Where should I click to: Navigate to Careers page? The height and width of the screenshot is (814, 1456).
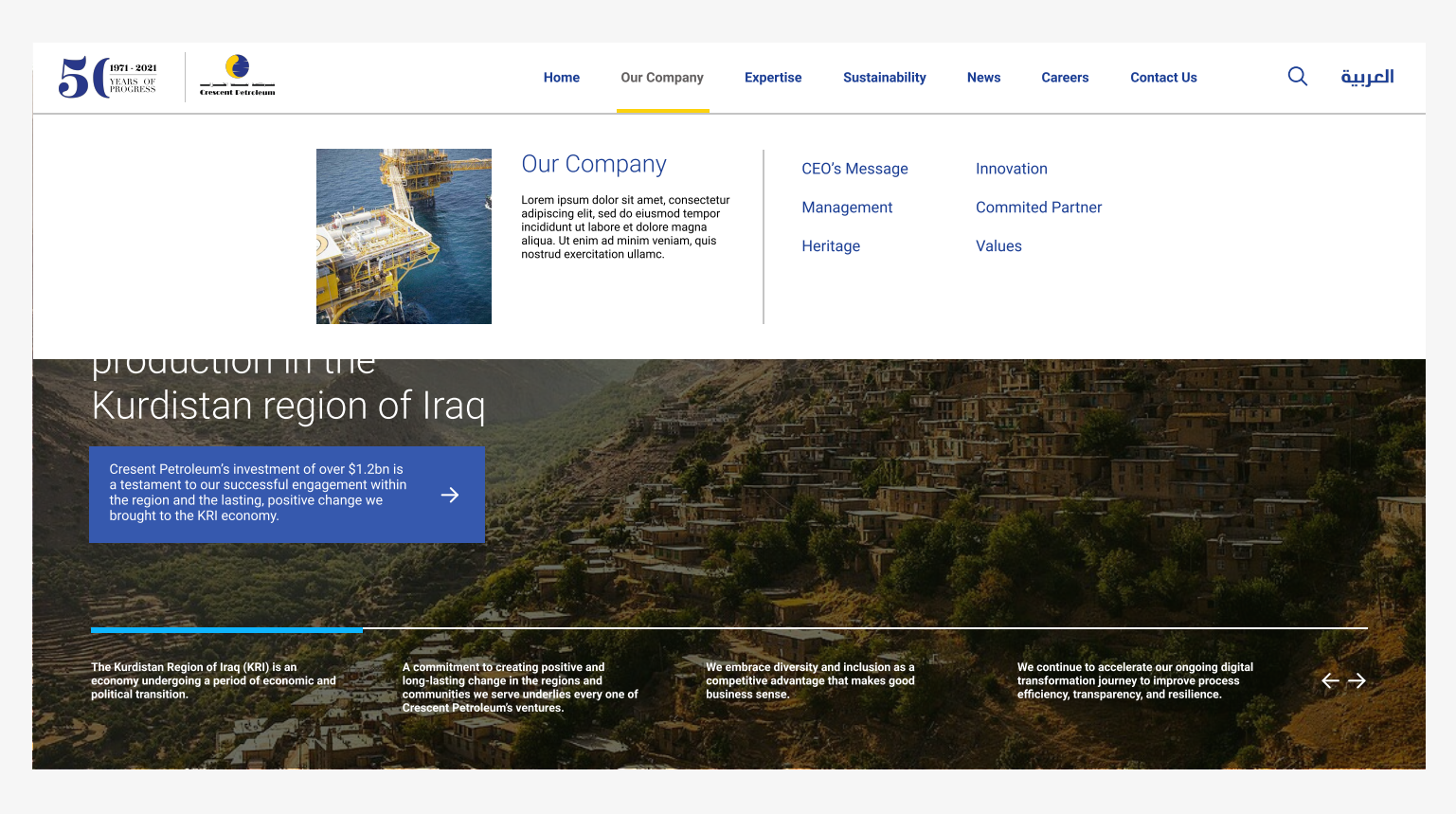[1065, 78]
